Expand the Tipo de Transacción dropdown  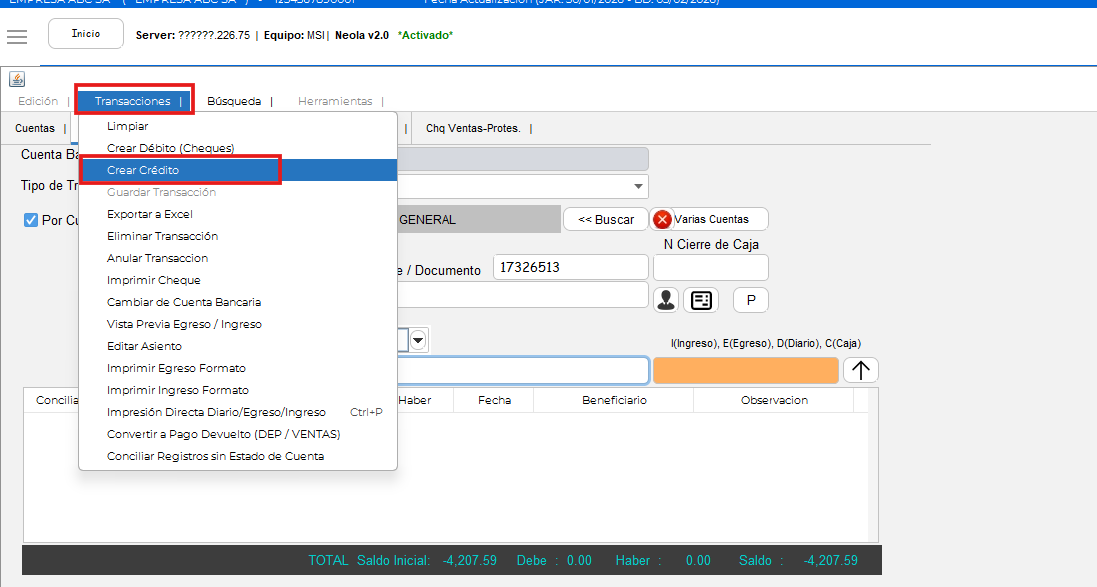pyautogui.click(x=638, y=187)
